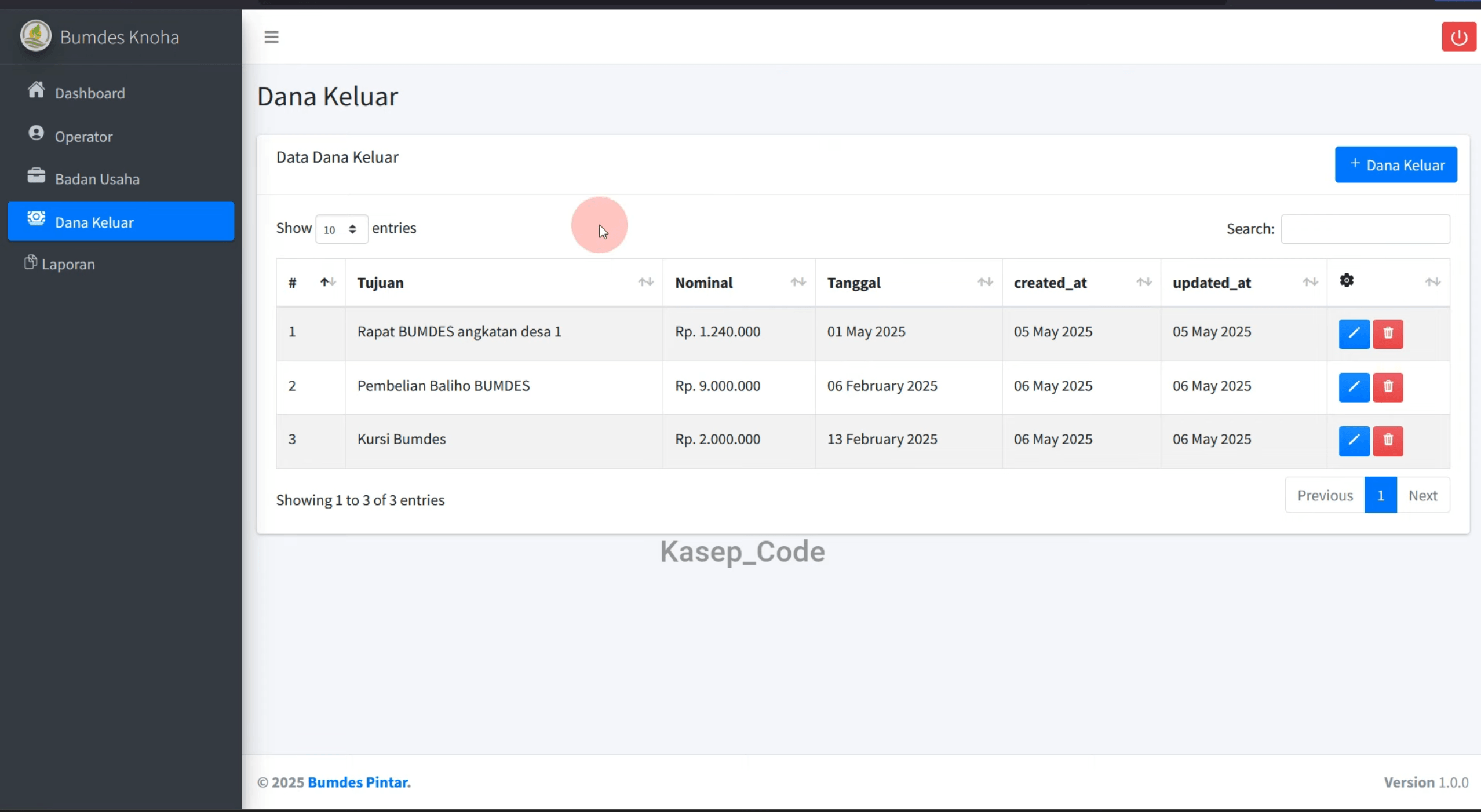Click the 06 February 2025 date cell

[x=909, y=387]
